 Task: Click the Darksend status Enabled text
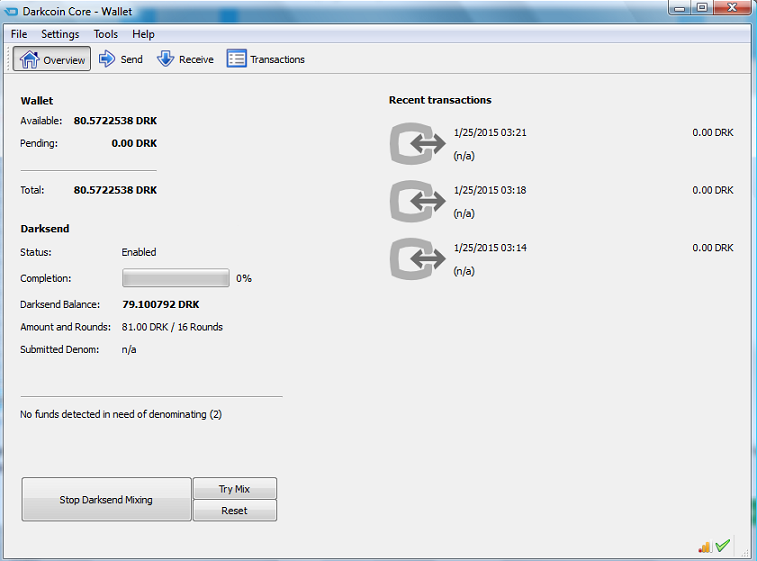(x=139, y=252)
